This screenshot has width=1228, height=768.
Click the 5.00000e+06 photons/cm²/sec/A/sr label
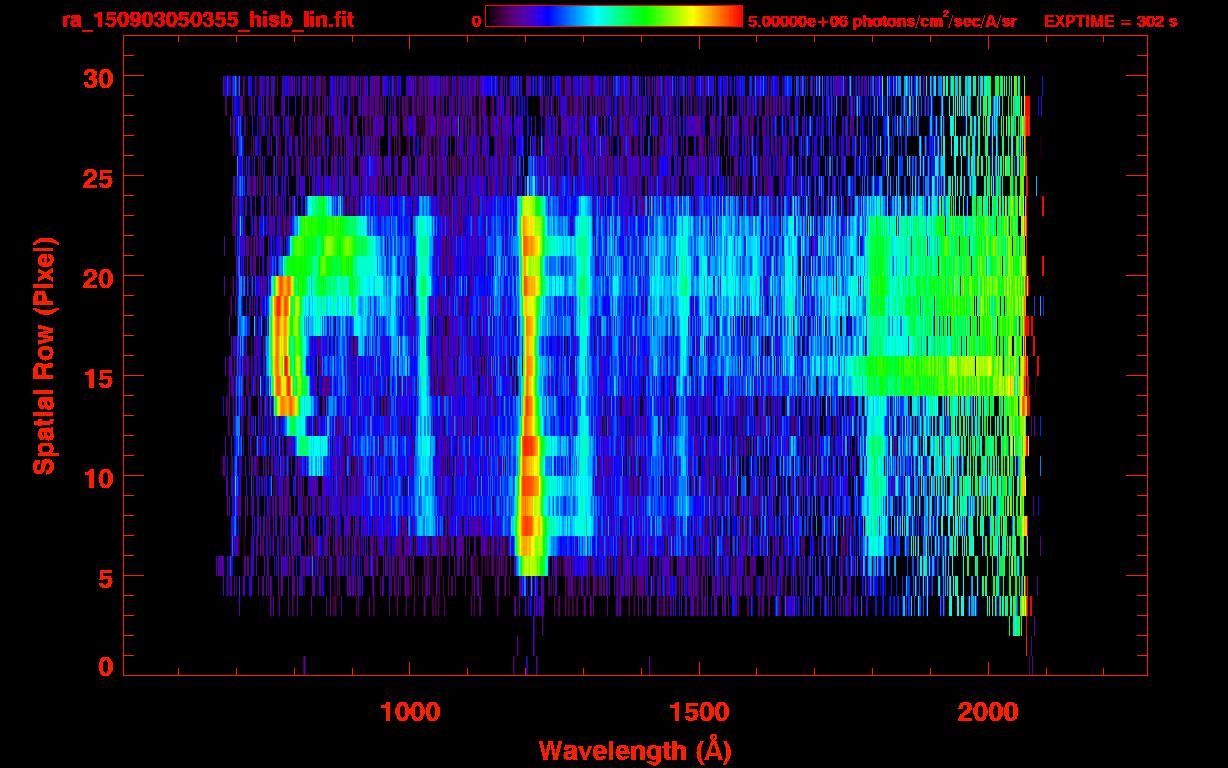[882, 20]
